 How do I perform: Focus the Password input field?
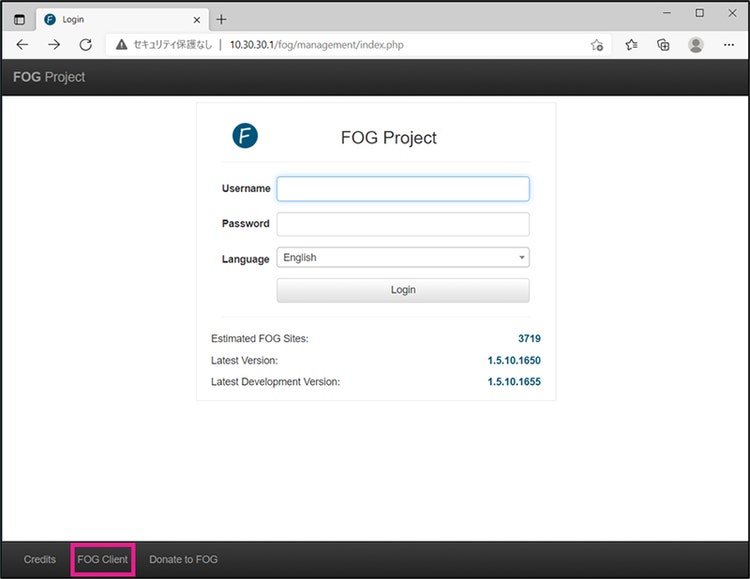(403, 224)
